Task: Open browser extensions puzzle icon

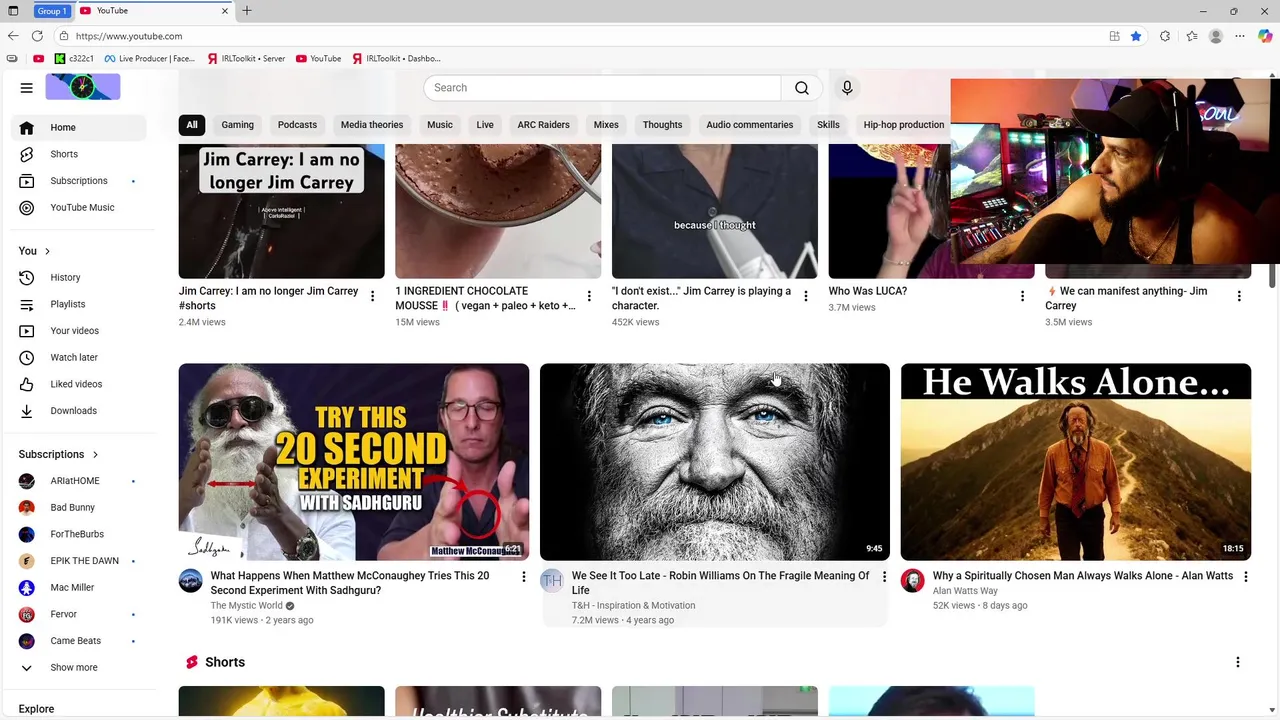Action: (x=1165, y=36)
